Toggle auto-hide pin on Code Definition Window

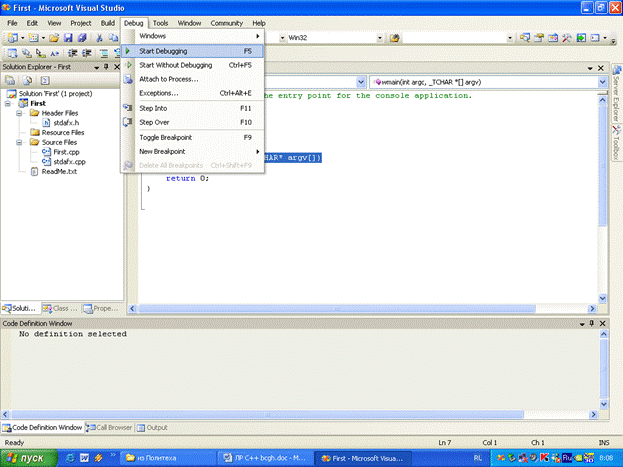coord(592,324)
